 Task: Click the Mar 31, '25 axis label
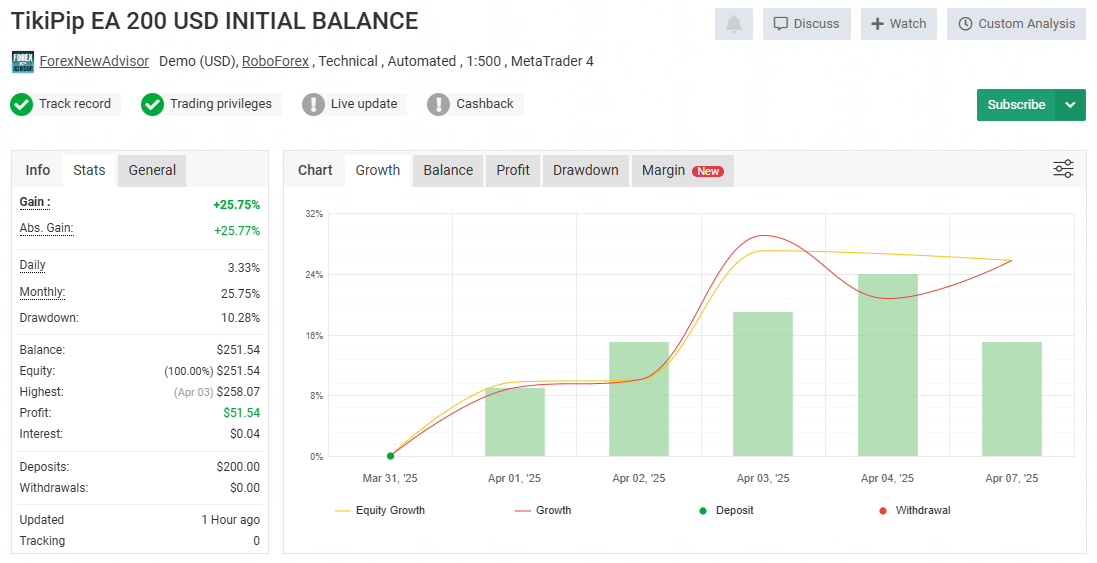click(x=390, y=478)
